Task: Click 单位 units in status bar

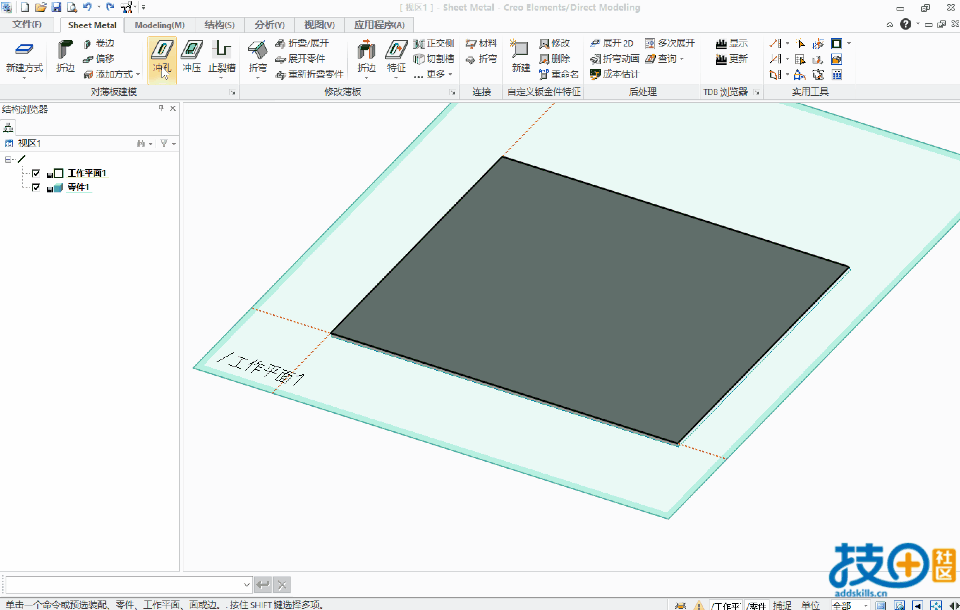Action: pyautogui.click(x=811, y=605)
